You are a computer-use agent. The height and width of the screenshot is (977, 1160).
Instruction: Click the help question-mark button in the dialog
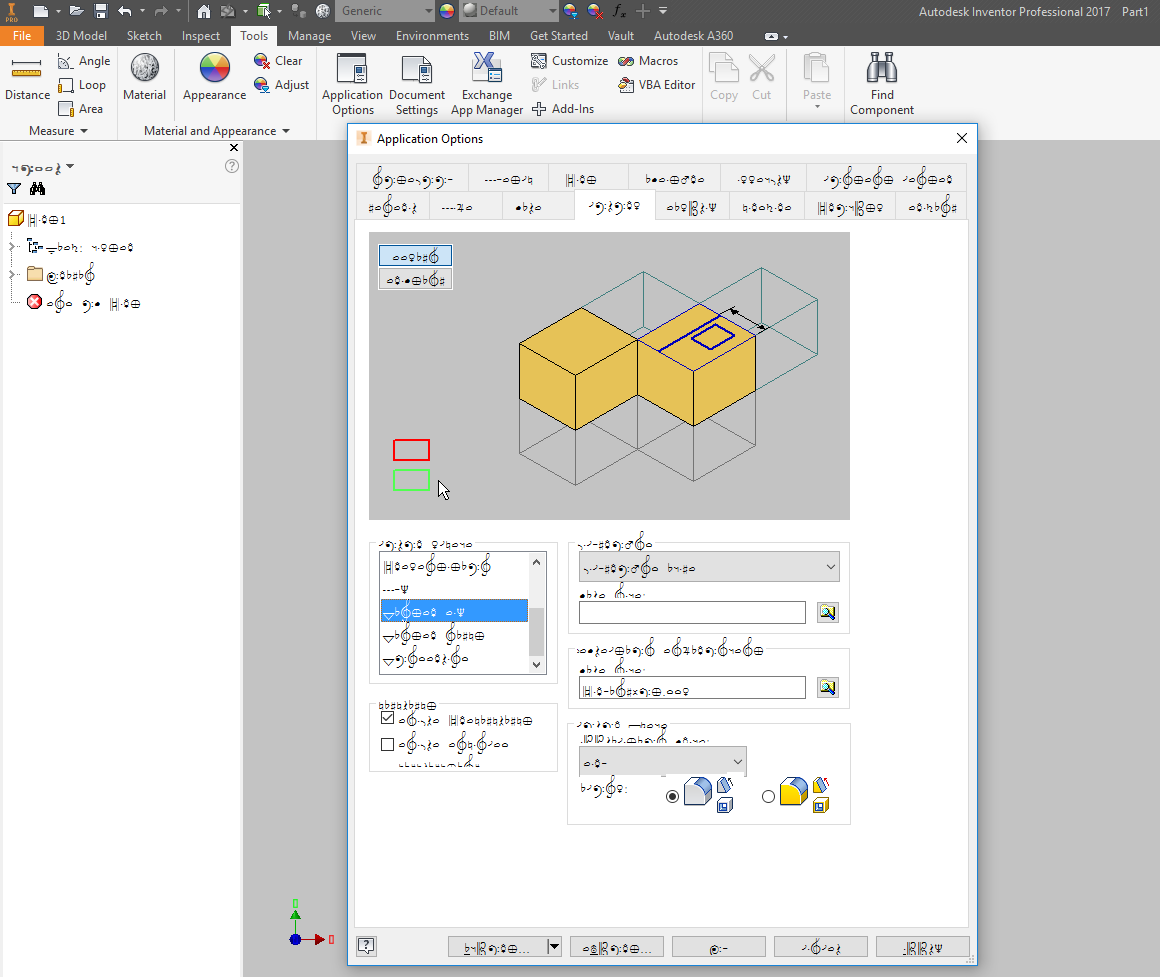[x=366, y=945]
